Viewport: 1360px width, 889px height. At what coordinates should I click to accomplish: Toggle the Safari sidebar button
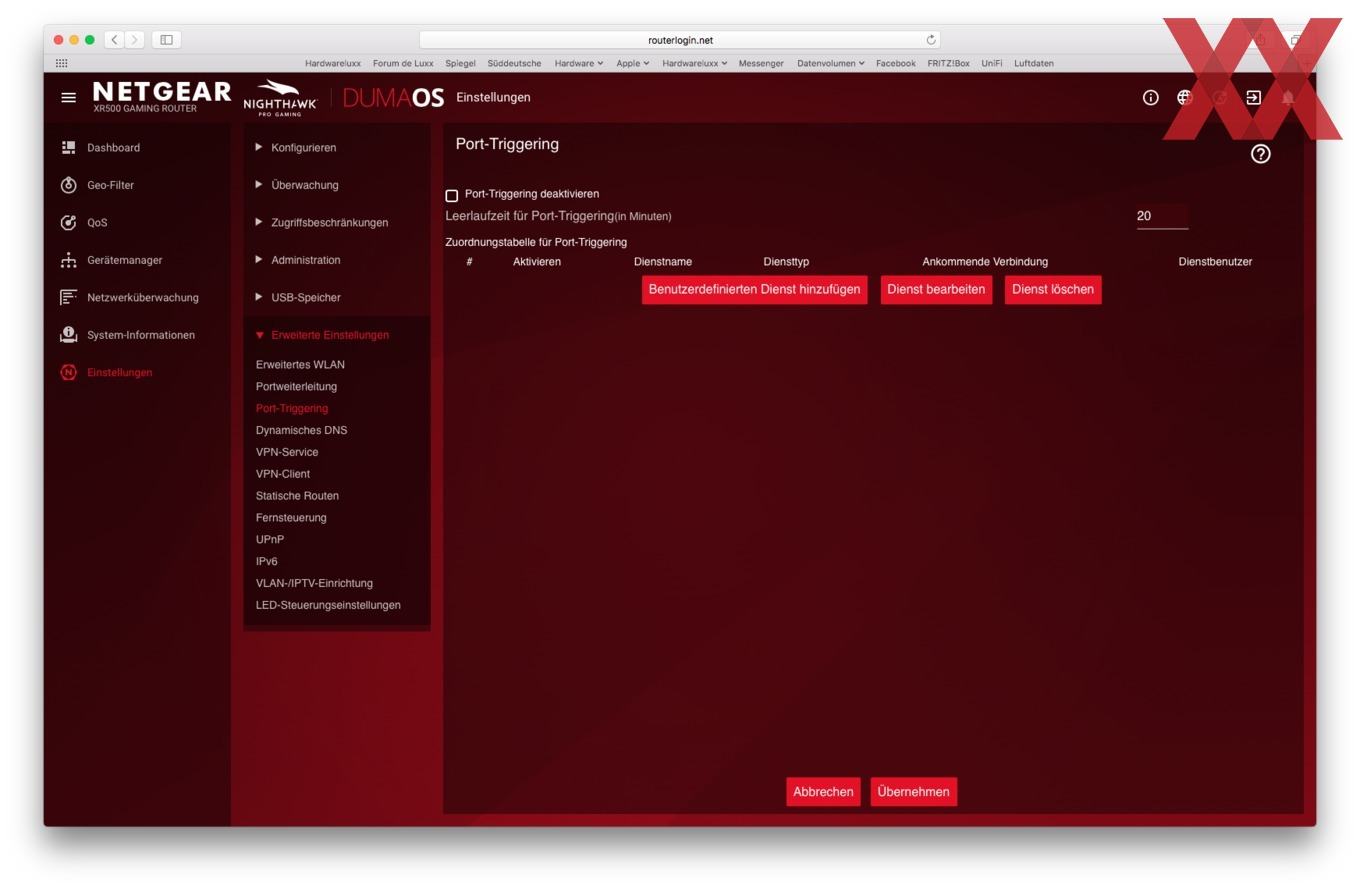point(166,40)
